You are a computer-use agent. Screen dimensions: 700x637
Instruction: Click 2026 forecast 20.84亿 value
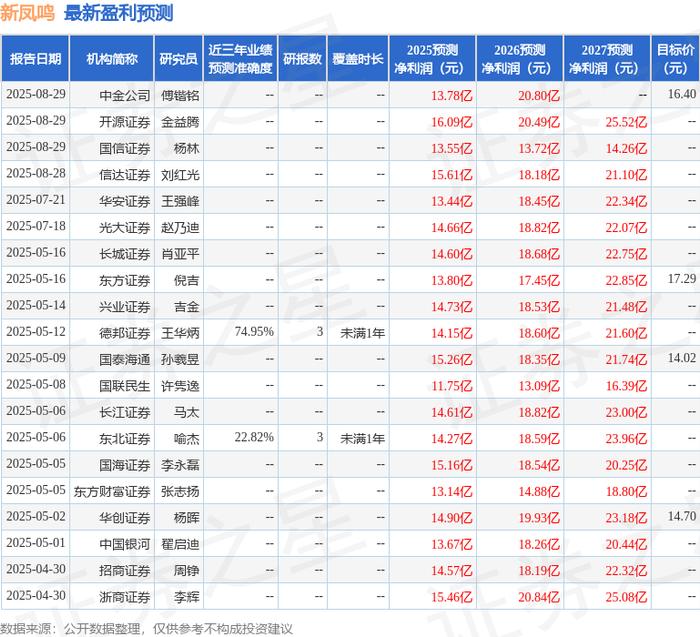tap(539, 597)
